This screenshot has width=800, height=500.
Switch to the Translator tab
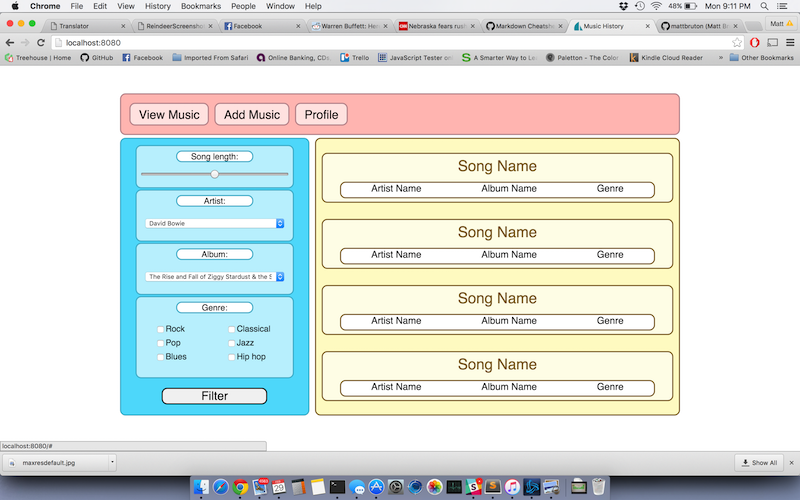pyautogui.click(x=87, y=26)
